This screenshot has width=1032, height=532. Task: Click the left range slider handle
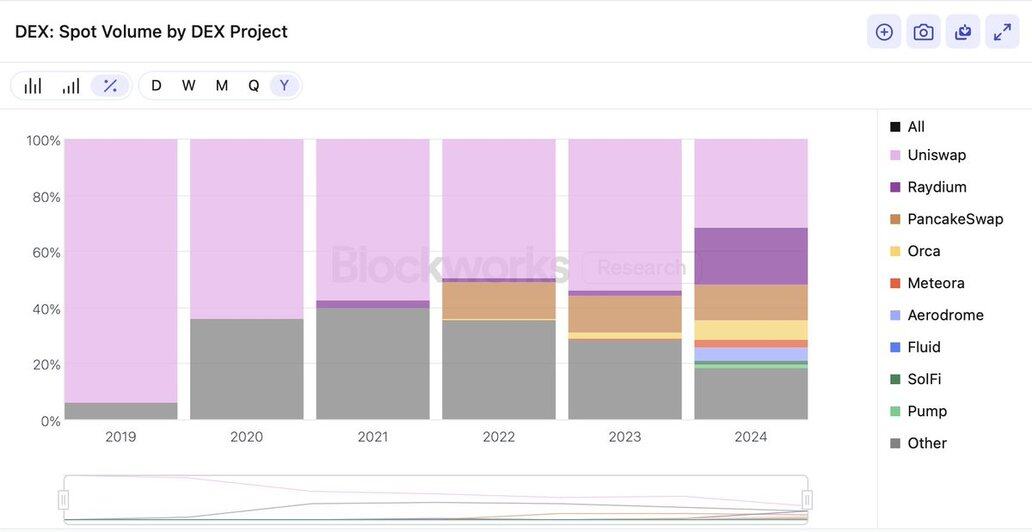[64, 500]
